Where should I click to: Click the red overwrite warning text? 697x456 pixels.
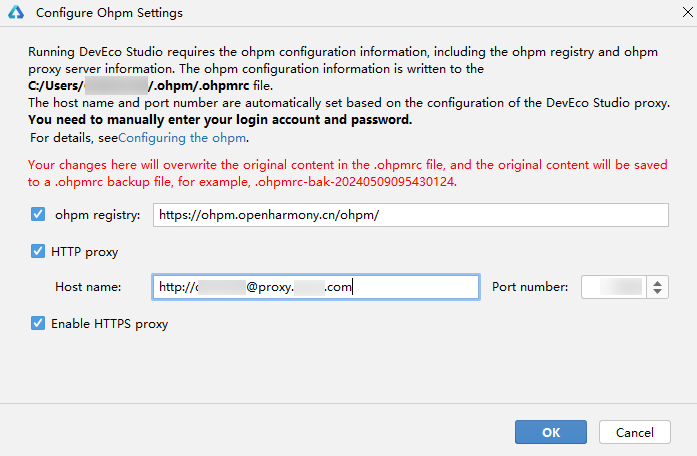[340, 173]
